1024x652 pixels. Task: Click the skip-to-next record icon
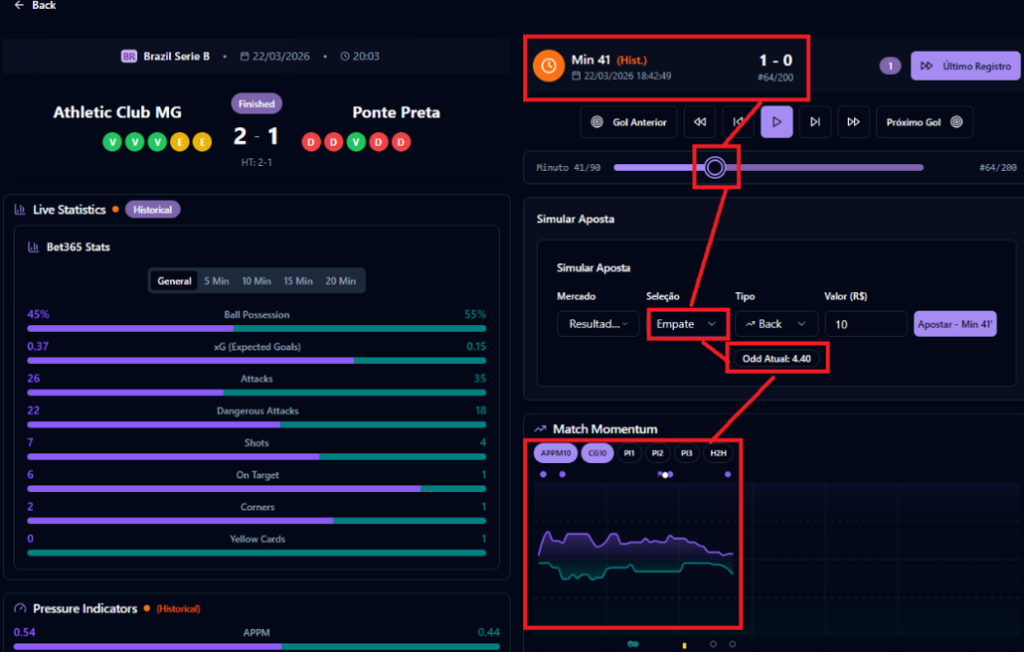815,122
